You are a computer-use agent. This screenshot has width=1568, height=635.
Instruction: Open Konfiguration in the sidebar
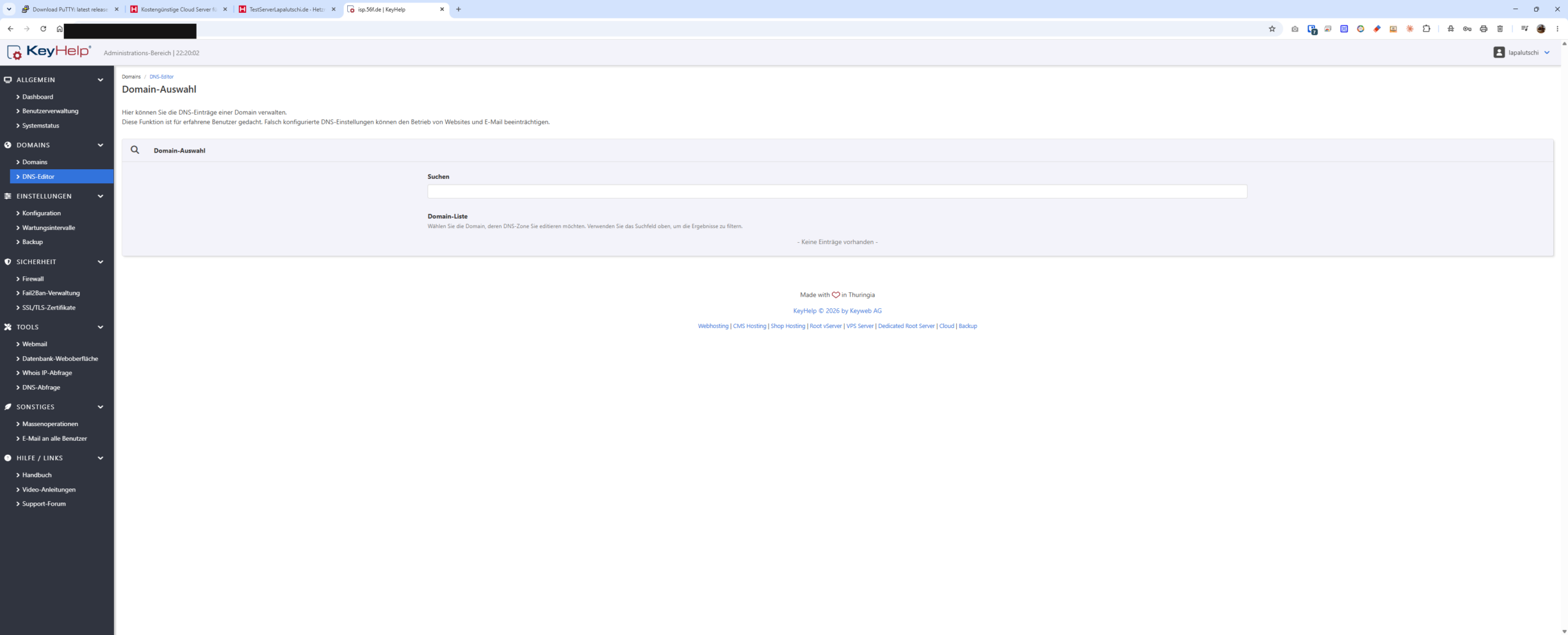[x=41, y=213]
